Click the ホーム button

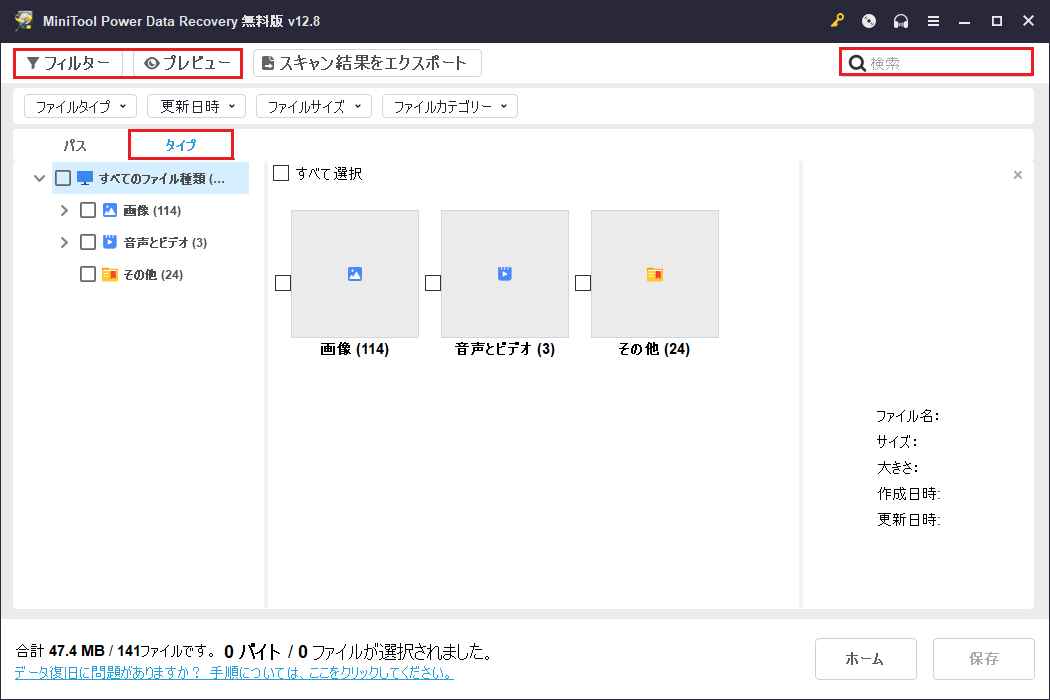click(866, 658)
